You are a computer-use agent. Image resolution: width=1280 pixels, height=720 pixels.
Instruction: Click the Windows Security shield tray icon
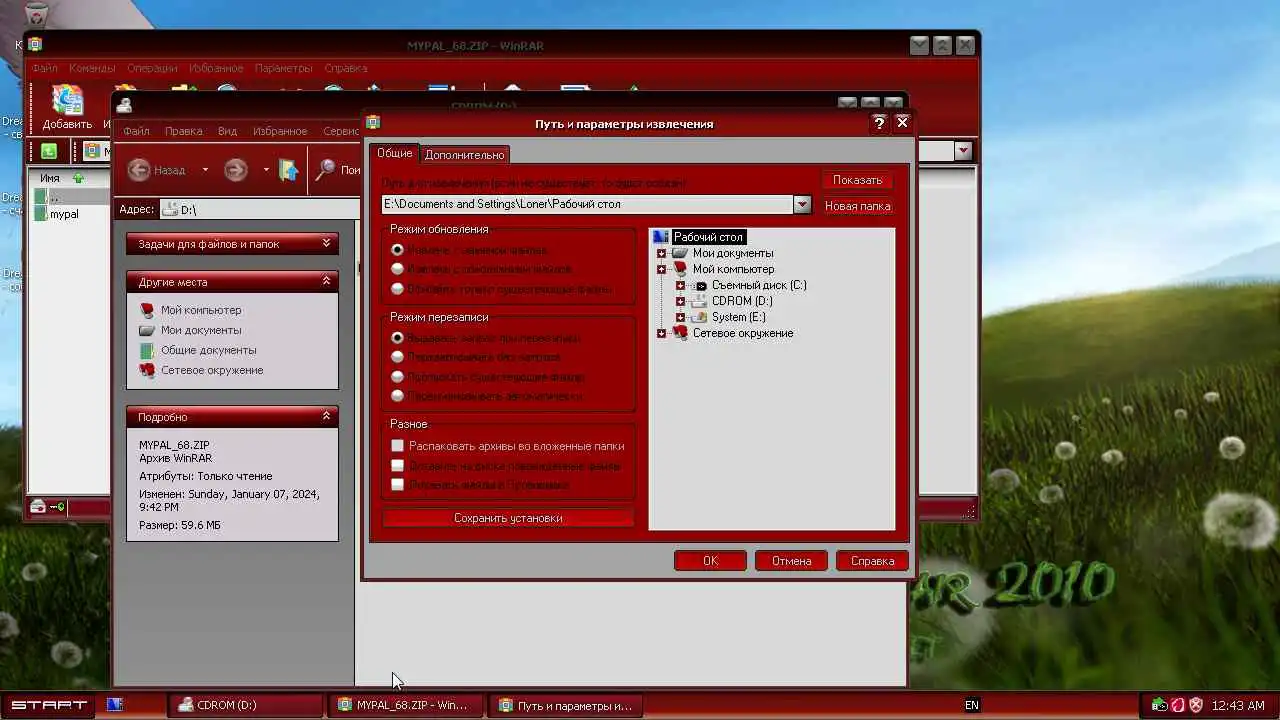1195,705
